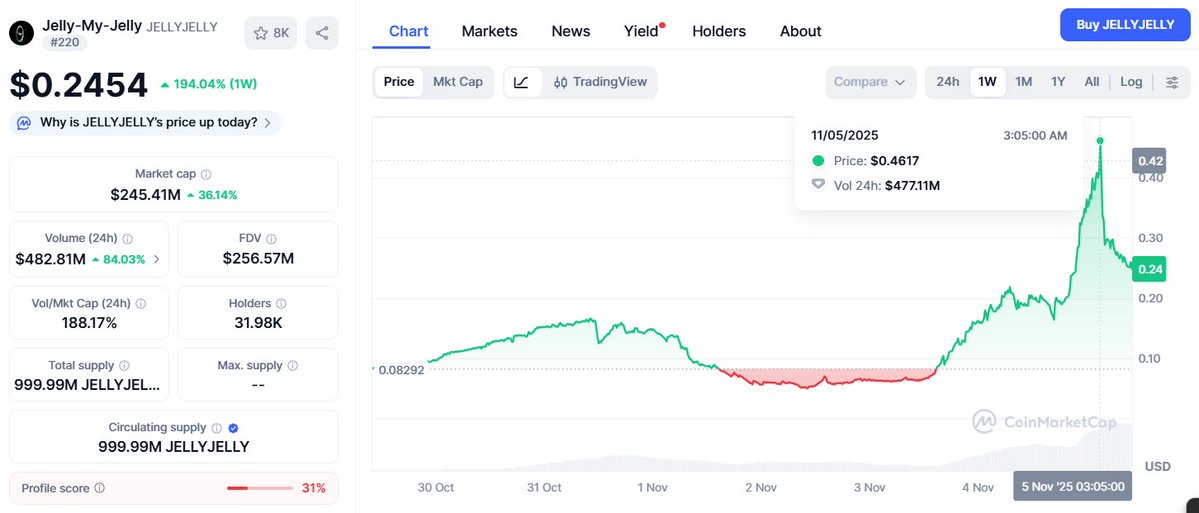This screenshot has width=1199, height=513.
Task: Click the Buy JELLYJELLY button
Action: click(x=1125, y=25)
